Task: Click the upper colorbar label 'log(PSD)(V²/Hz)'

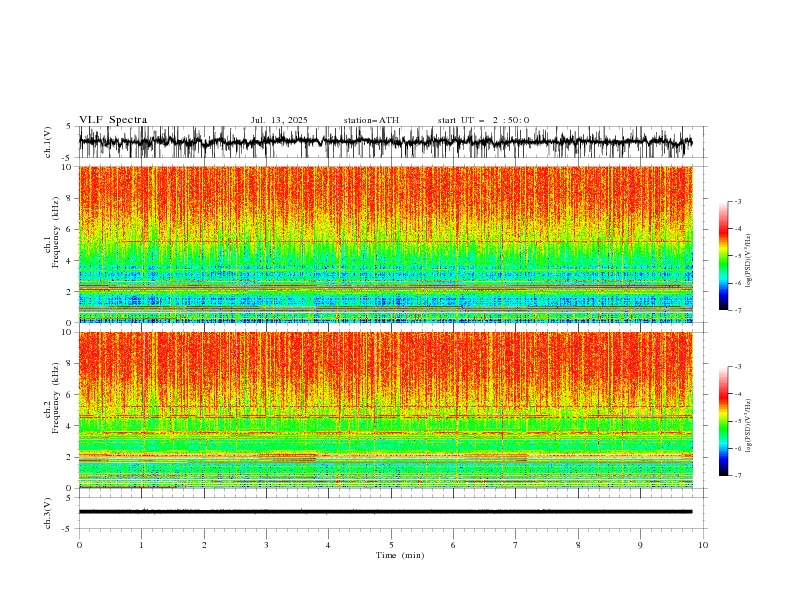Action: 748,261
